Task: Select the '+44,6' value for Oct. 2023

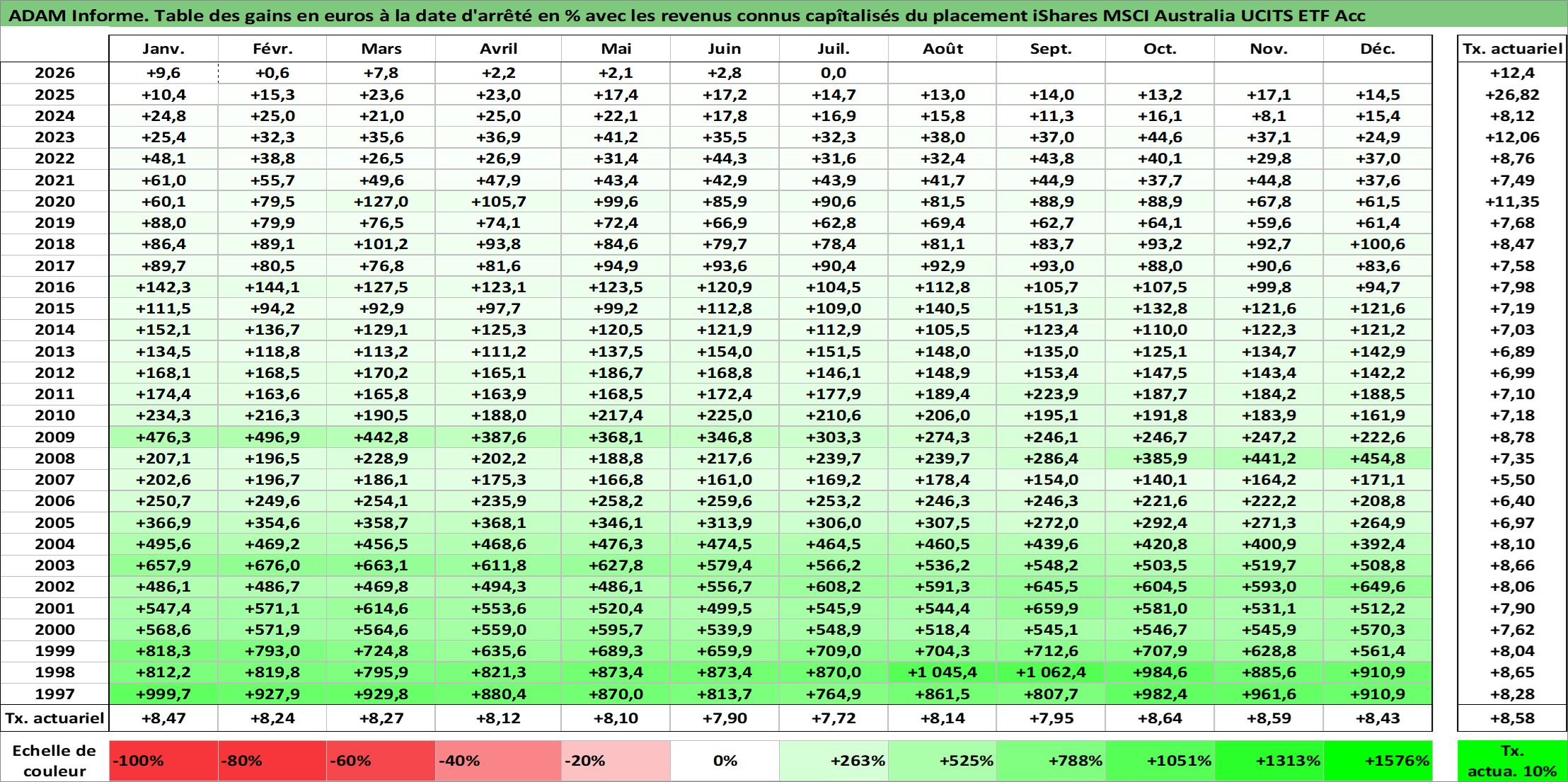Action: (x=1160, y=137)
